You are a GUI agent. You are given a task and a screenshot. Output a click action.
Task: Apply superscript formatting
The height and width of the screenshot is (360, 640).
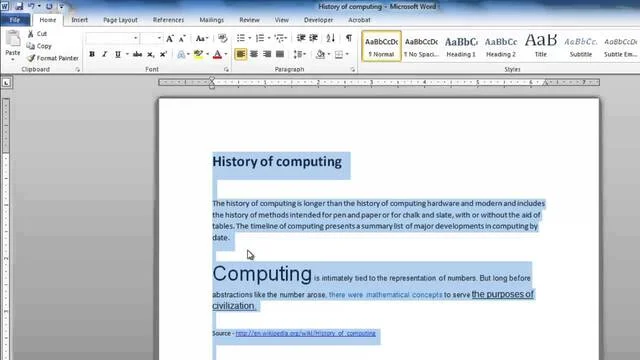(x=163, y=54)
